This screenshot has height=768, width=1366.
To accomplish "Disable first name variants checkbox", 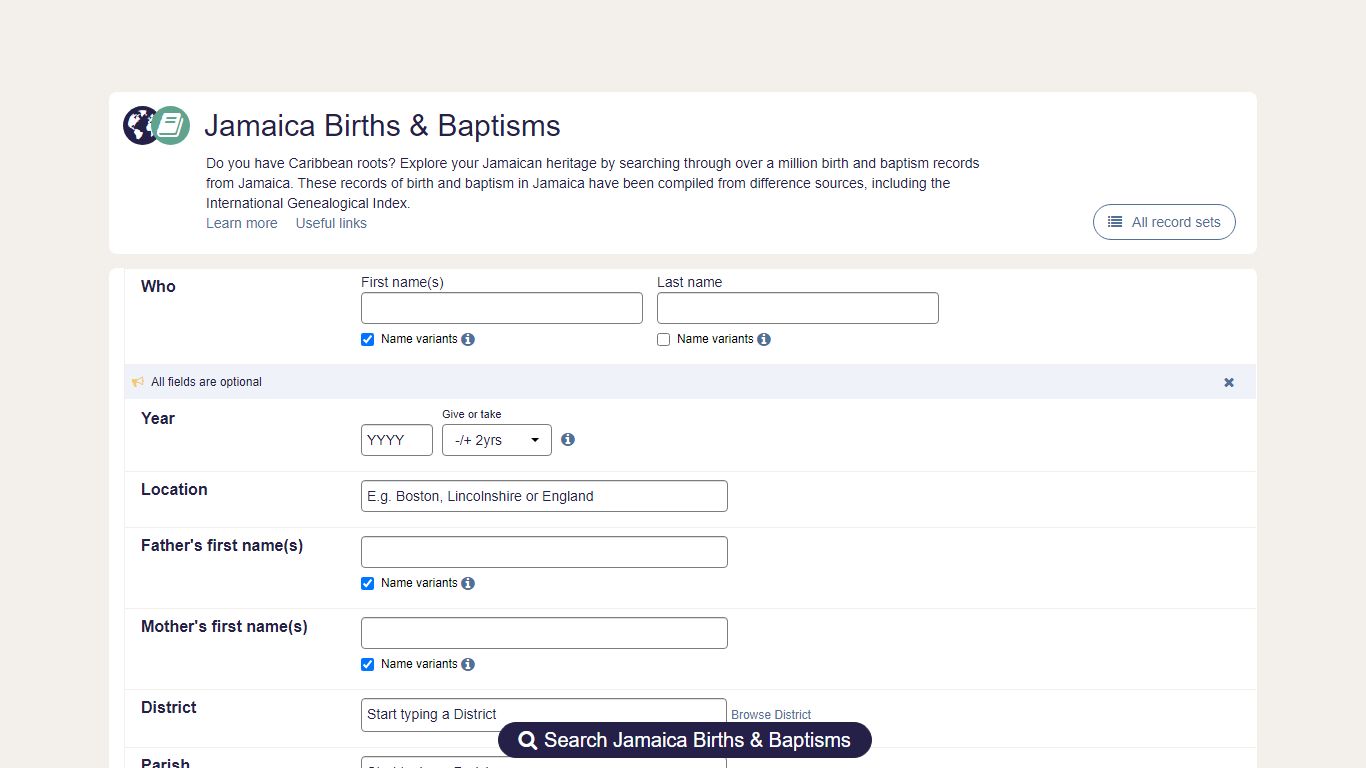I will 368,340.
